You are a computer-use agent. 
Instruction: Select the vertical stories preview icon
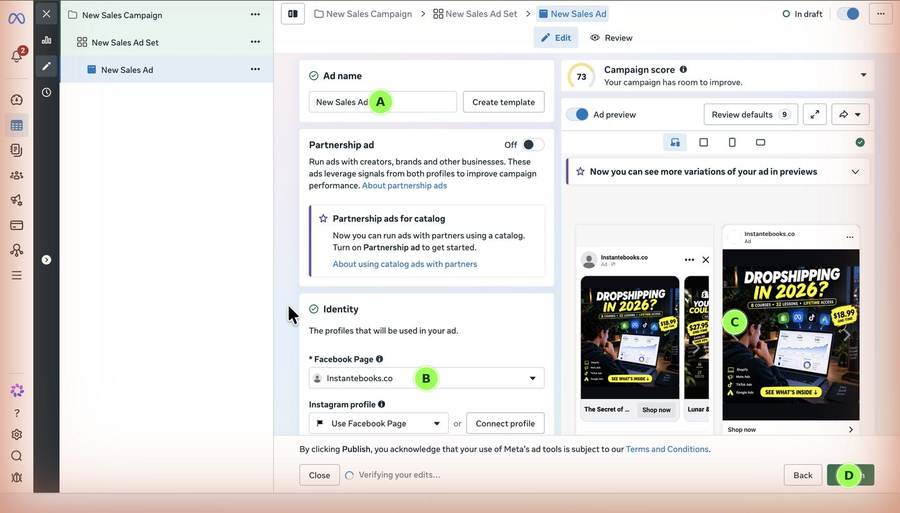pyautogui.click(x=732, y=142)
